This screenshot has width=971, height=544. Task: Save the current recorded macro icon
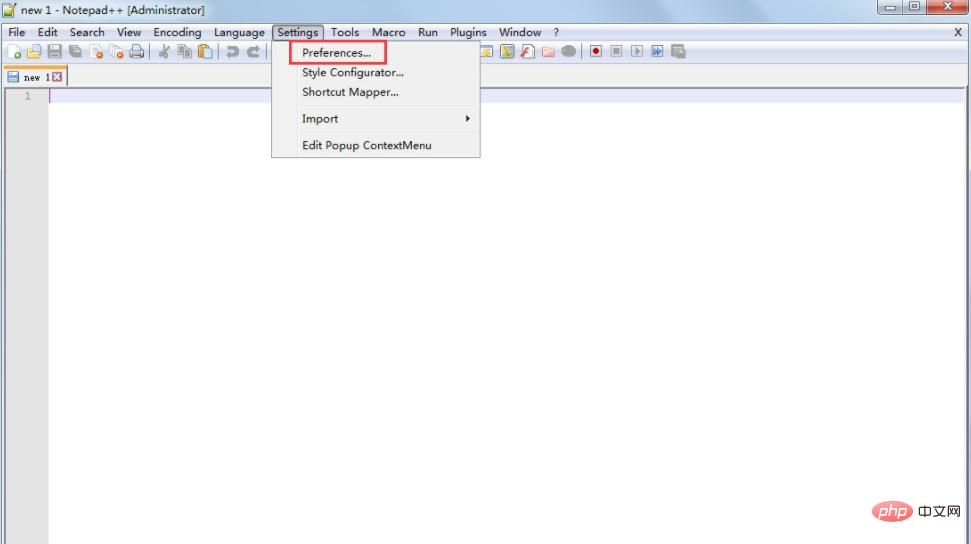click(x=678, y=51)
